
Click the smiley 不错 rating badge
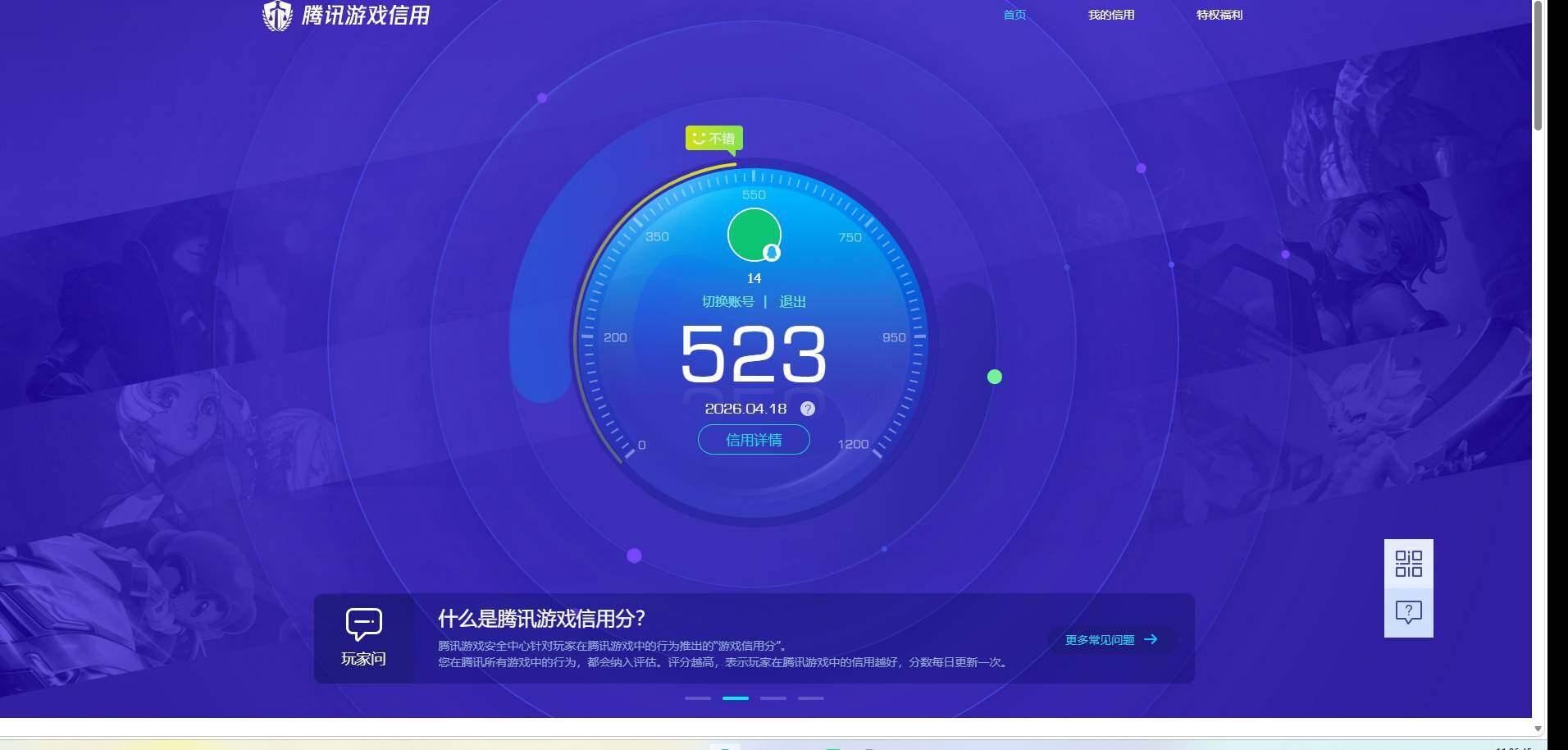(713, 138)
